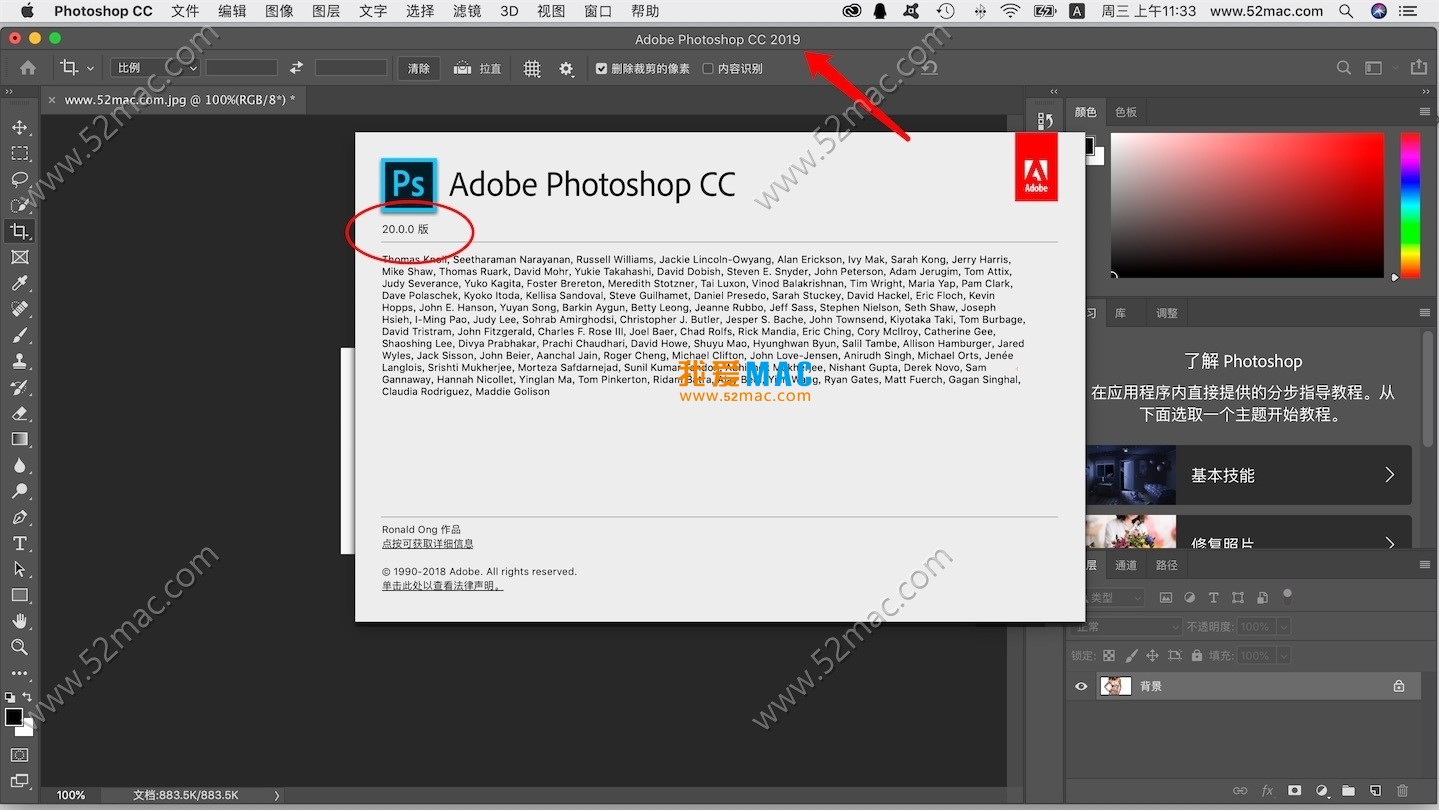Open the 比例 crop ratio dropdown

pos(155,68)
